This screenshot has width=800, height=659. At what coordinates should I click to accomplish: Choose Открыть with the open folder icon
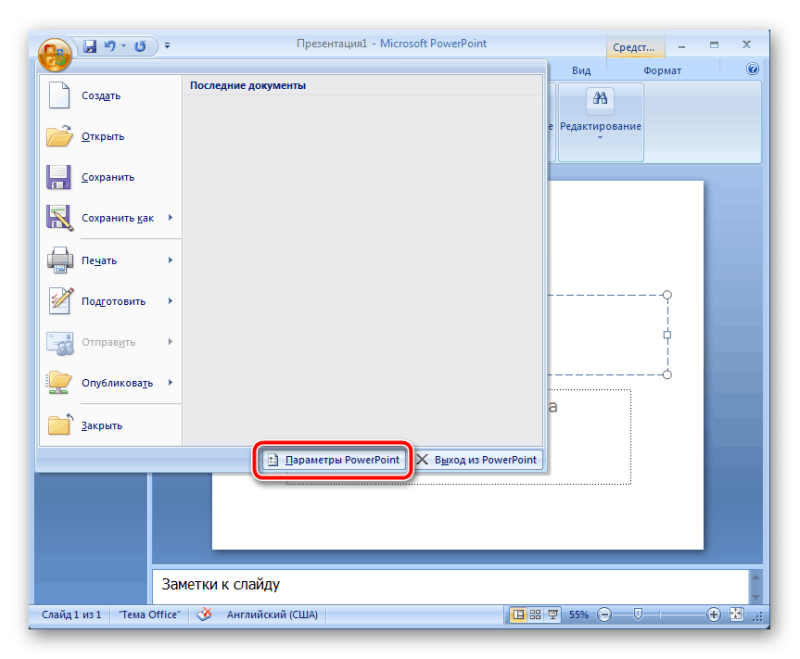pyautogui.click(x=110, y=136)
